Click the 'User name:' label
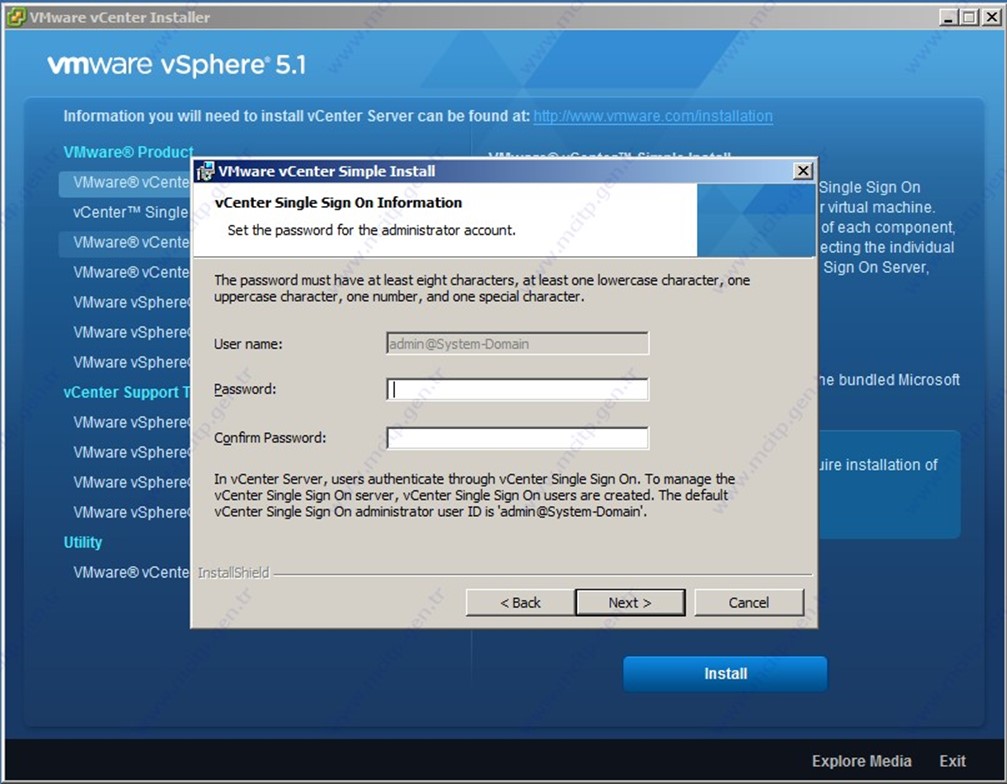1007x784 pixels. 248,344
